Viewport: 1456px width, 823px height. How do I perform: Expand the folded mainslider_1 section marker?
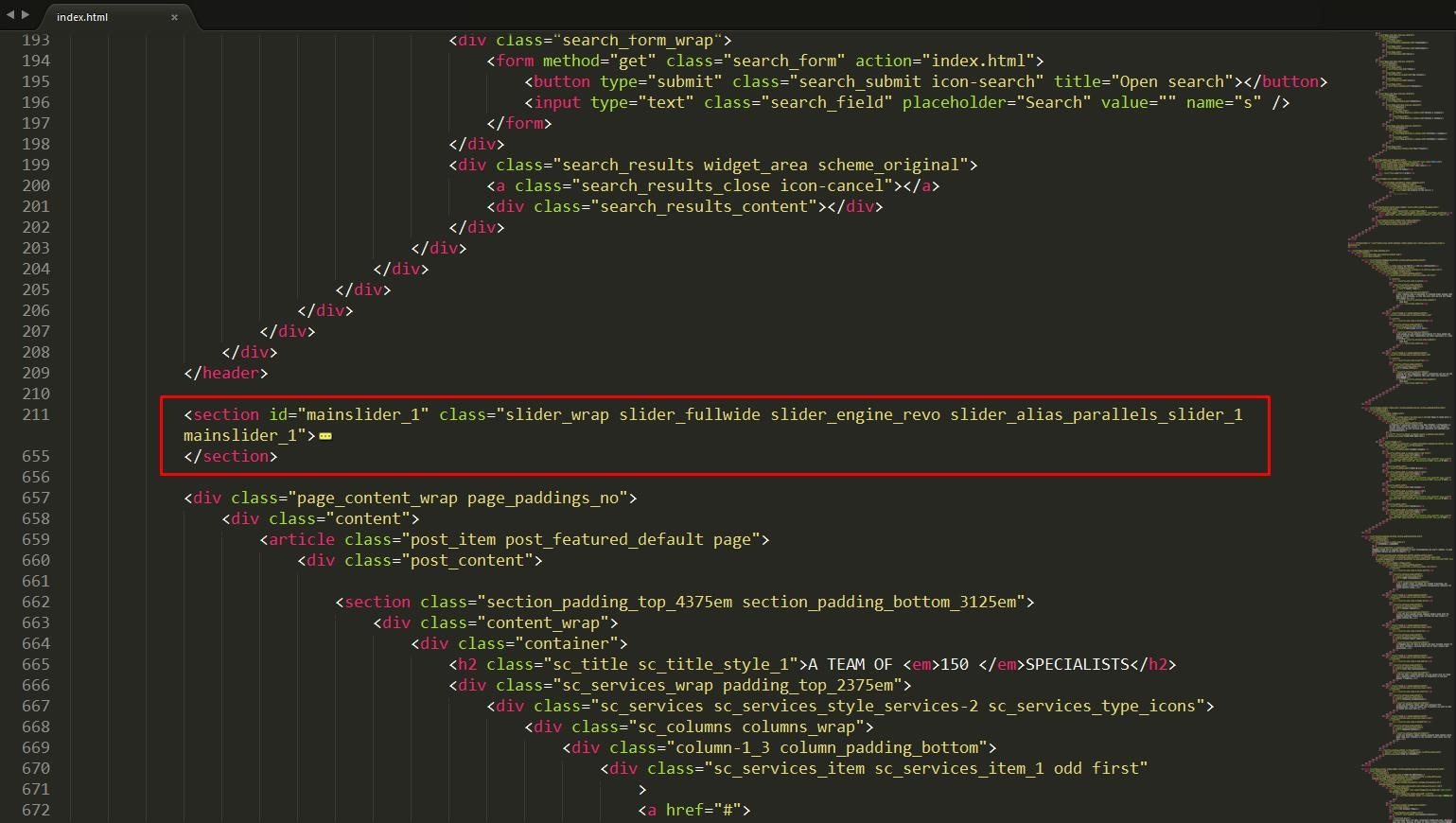coord(325,436)
